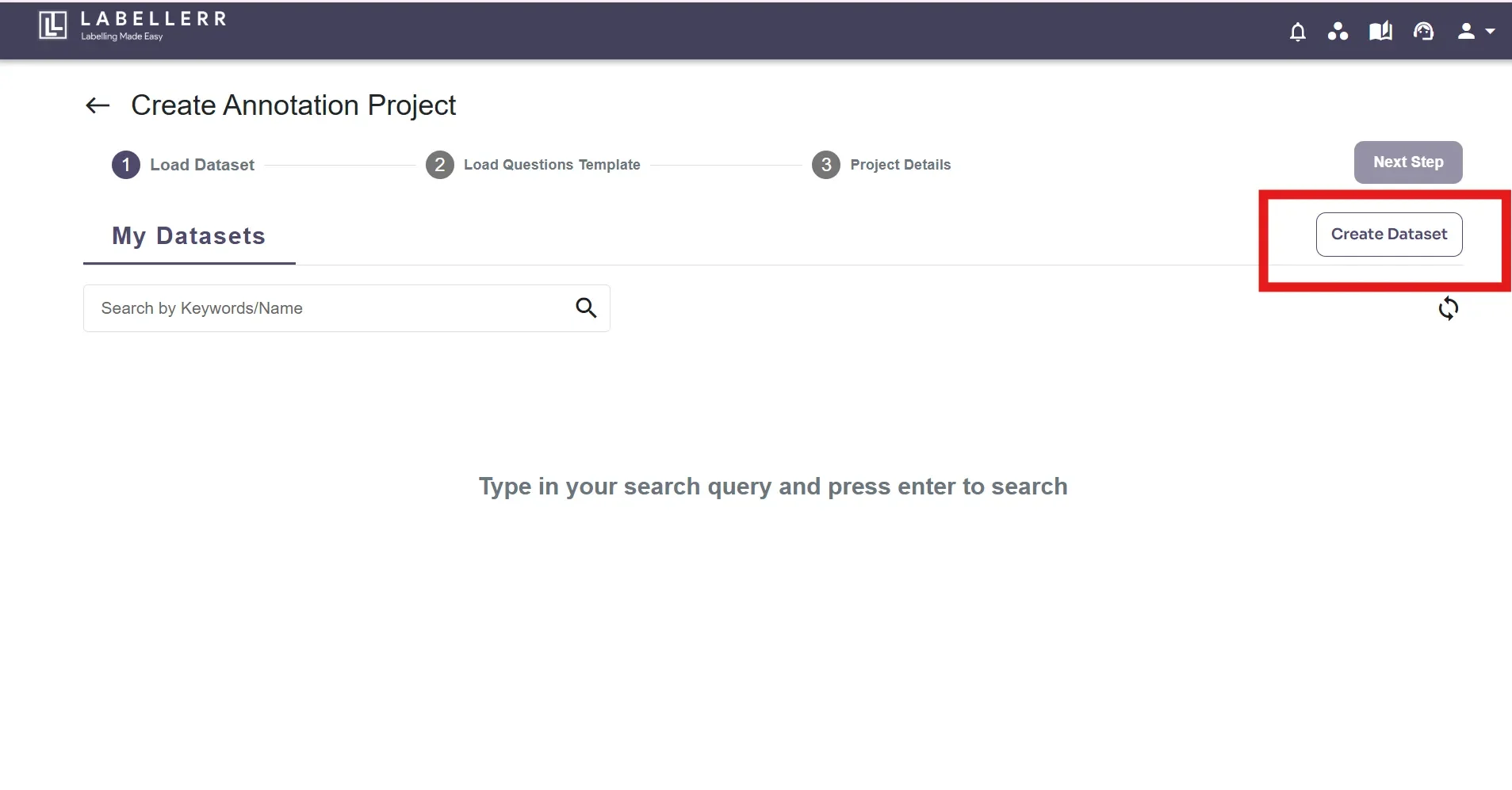The height and width of the screenshot is (790, 1512).
Task: Click the search magnifier icon
Action: click(586, 307)
